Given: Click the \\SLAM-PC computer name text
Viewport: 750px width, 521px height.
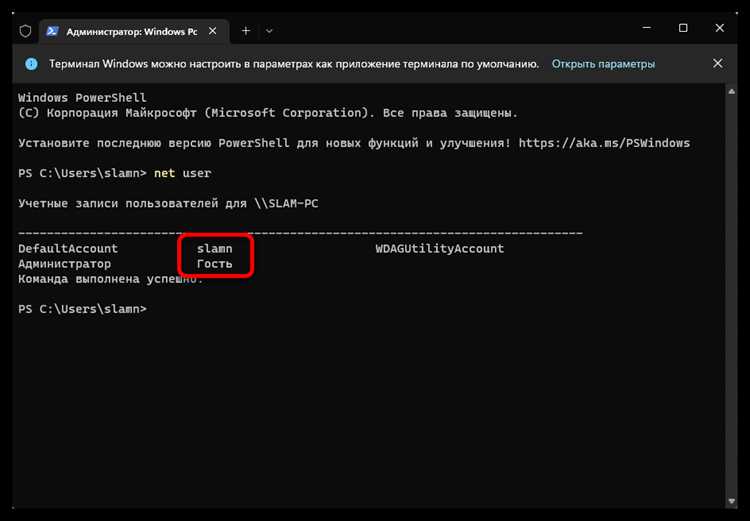Looking at the screenshot, I should pyautogui.click(x=286, y=203).
